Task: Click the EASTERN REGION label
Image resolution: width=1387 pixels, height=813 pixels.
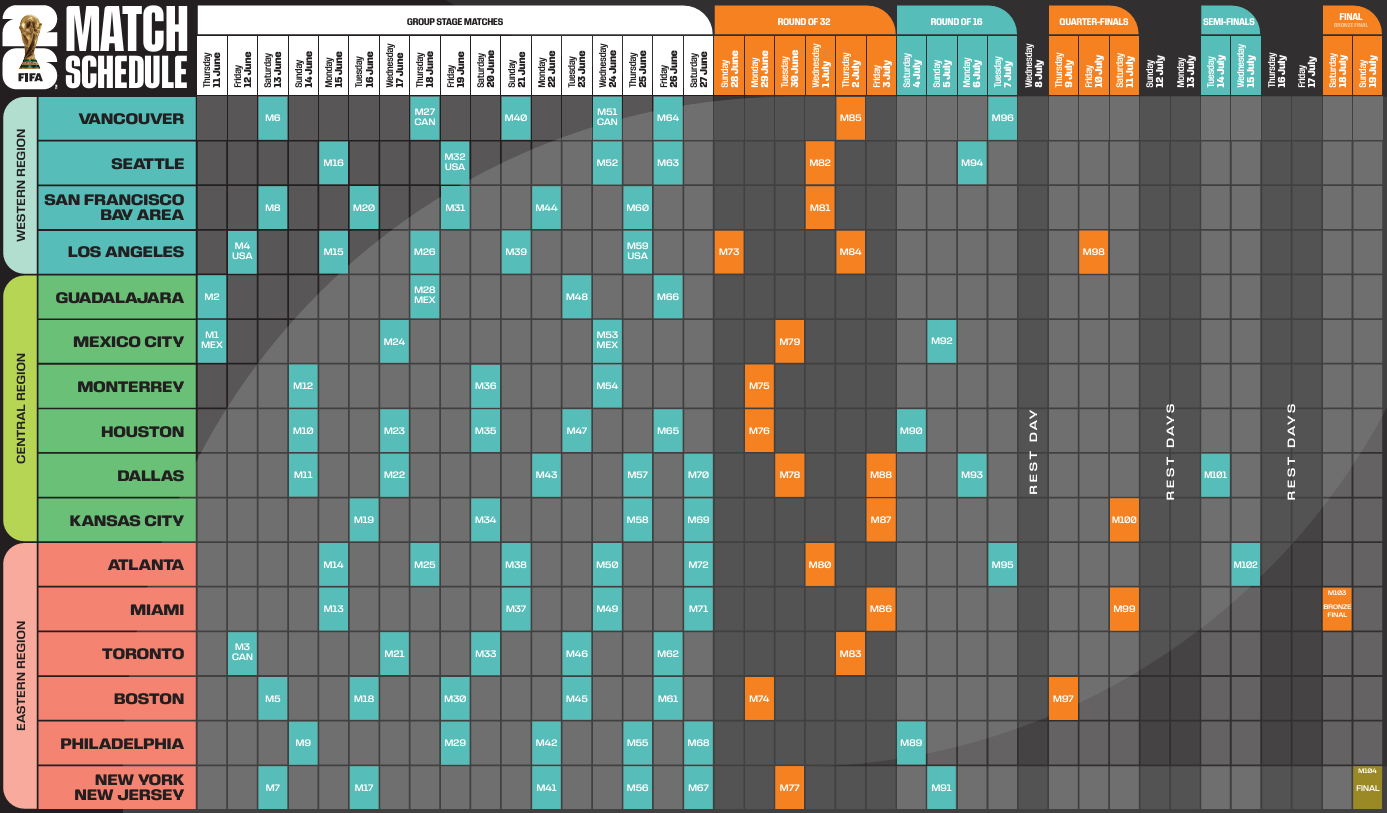Action: [20, 676]
